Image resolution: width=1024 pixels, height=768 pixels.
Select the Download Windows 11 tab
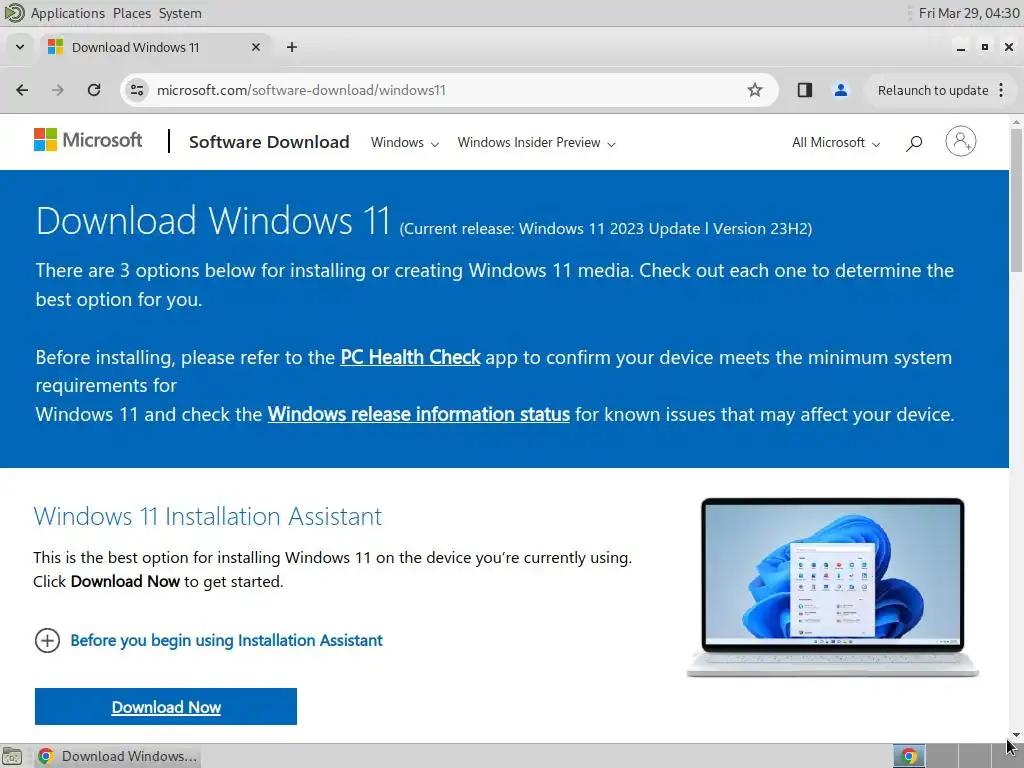coord(155,47)
